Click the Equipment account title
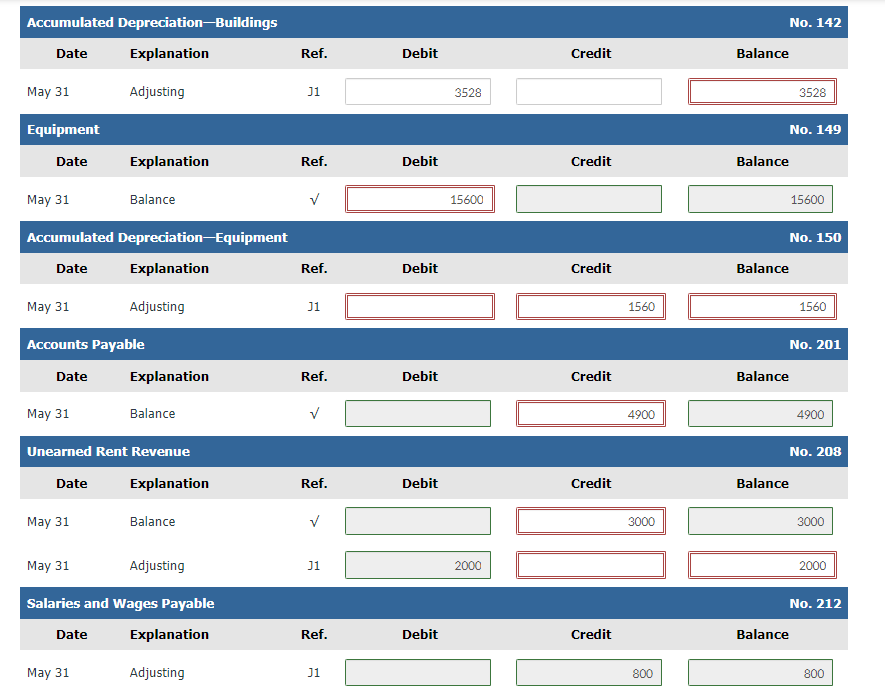This screenshot has width=885, height=694. tap(63, 130)
